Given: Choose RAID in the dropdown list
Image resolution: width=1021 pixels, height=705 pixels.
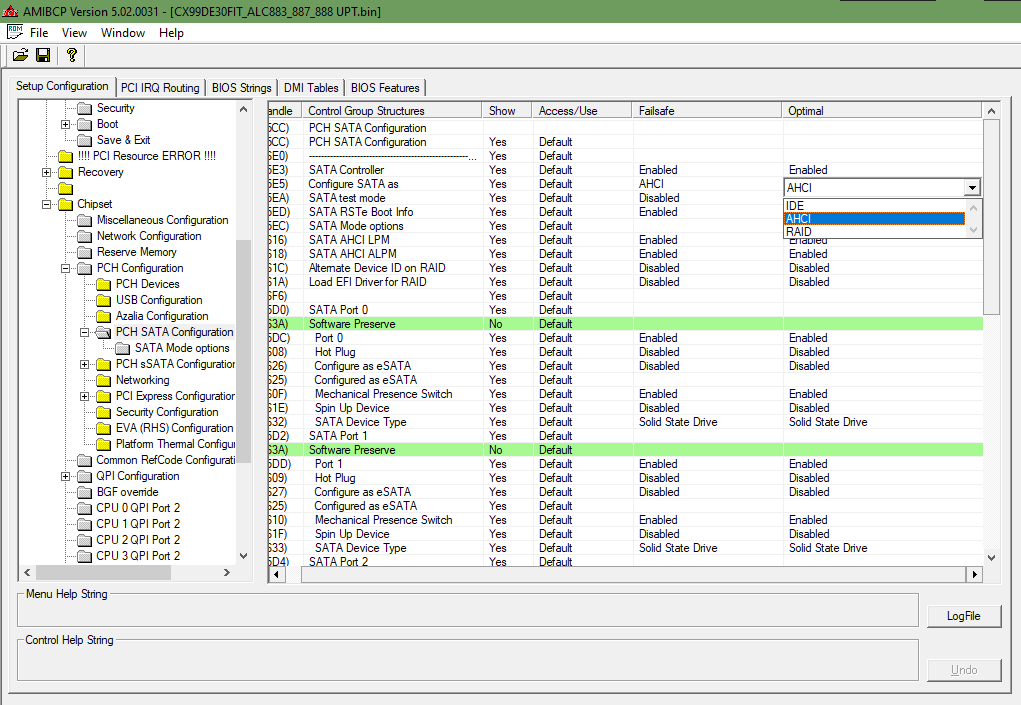Looking at the screenshot, I should coord(874,232).
